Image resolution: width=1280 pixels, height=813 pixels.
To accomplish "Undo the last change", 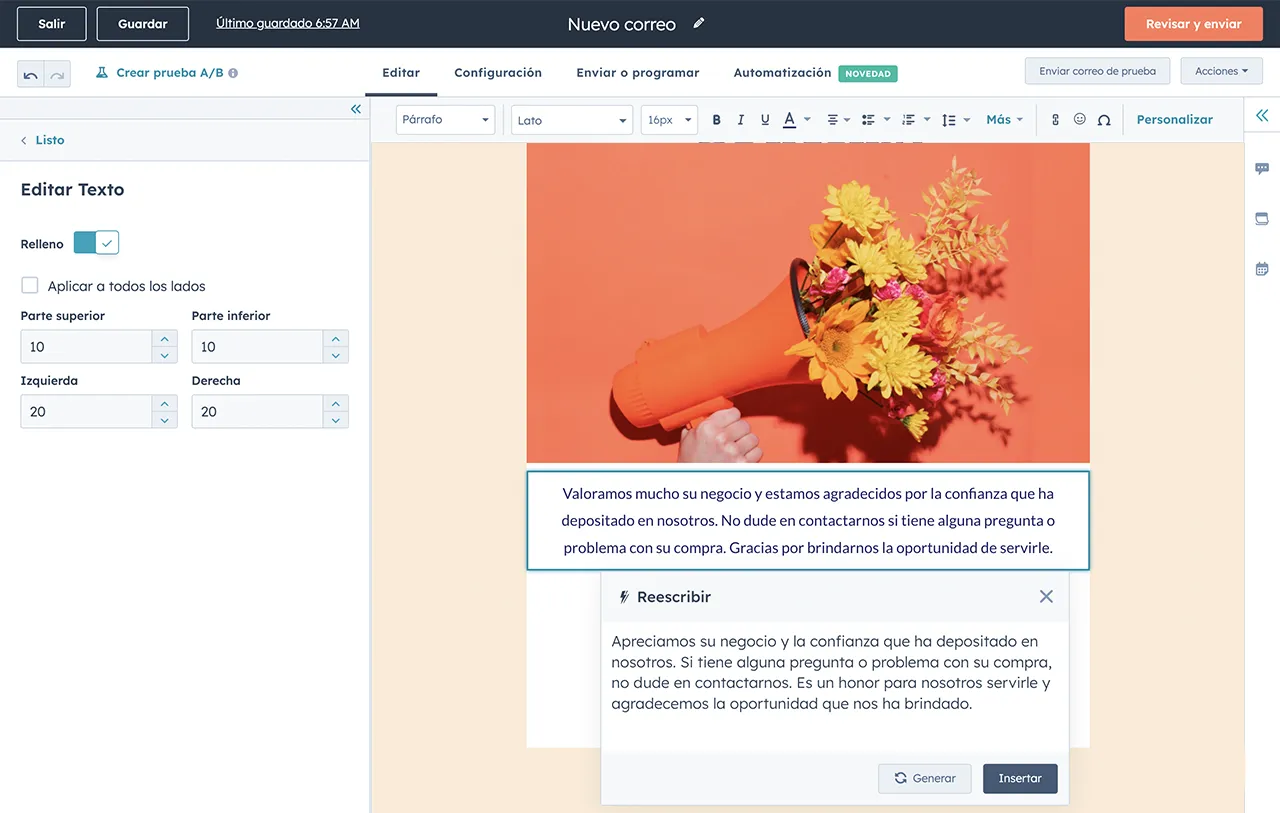I will (x=31, y=73).
